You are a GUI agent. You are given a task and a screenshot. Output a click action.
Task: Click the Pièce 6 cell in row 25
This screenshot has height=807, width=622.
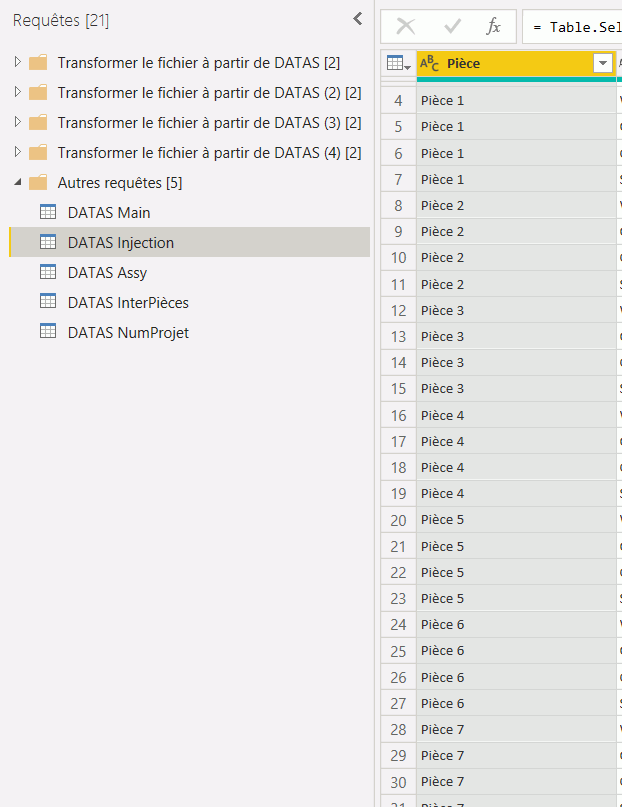point(516,651)
